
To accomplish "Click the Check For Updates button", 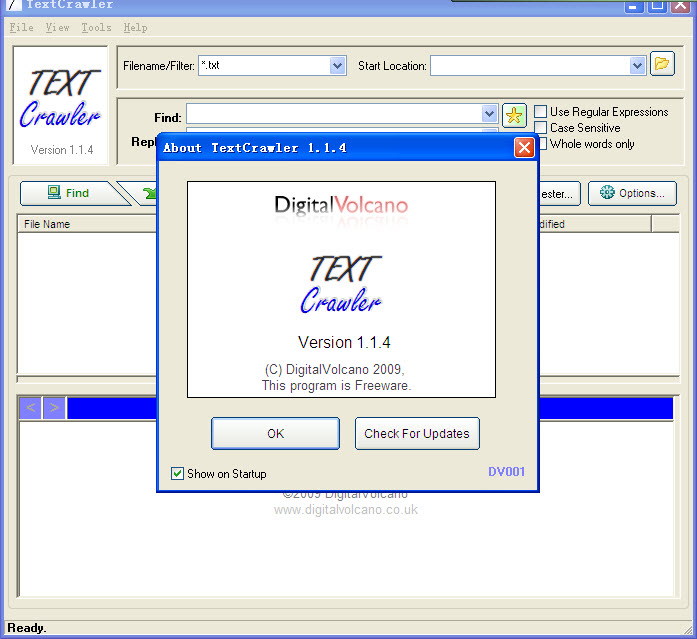I will pyautogui.click(x=417, y=433).
